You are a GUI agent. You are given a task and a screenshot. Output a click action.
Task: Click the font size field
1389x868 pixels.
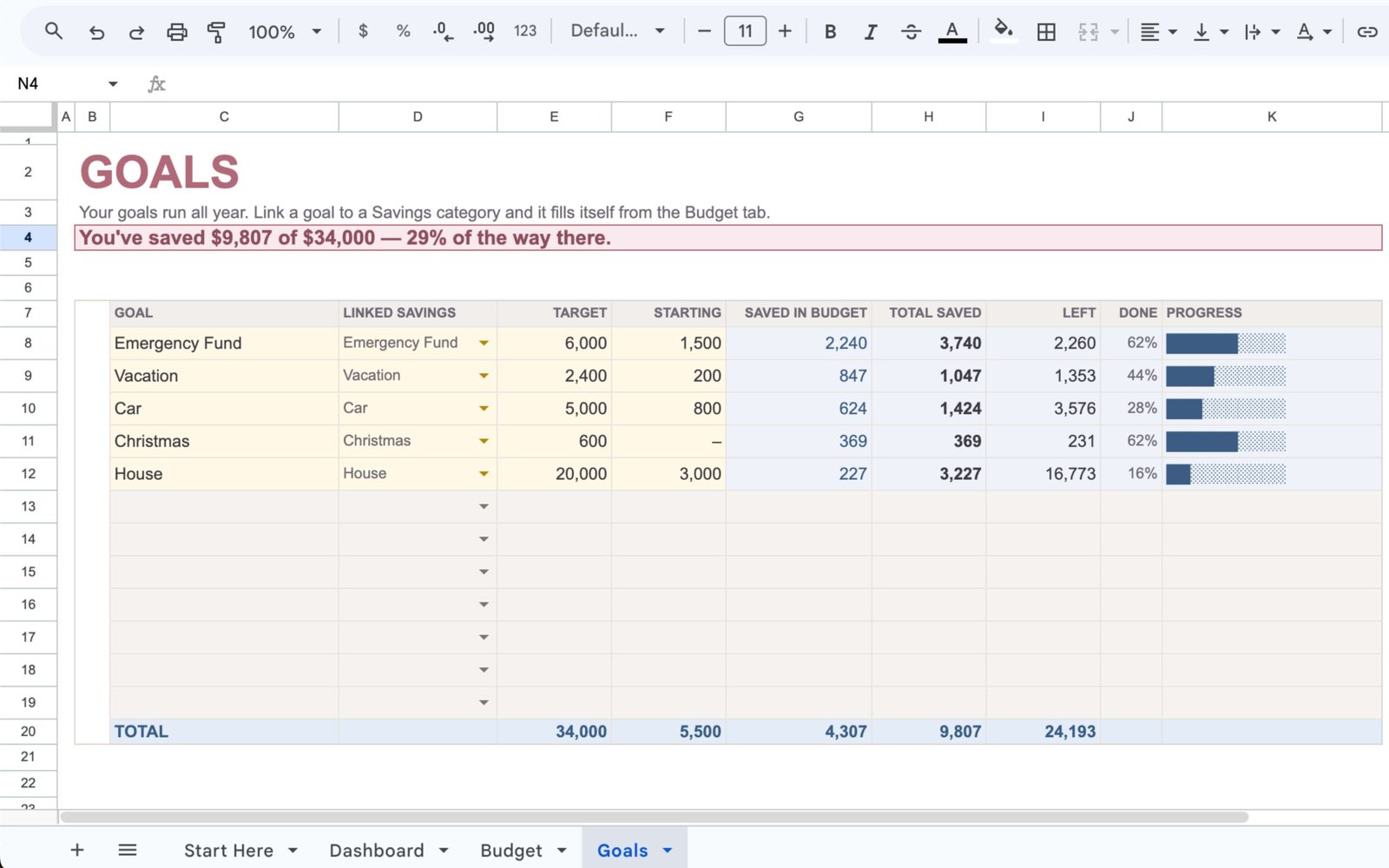click(x=745, y=31)
